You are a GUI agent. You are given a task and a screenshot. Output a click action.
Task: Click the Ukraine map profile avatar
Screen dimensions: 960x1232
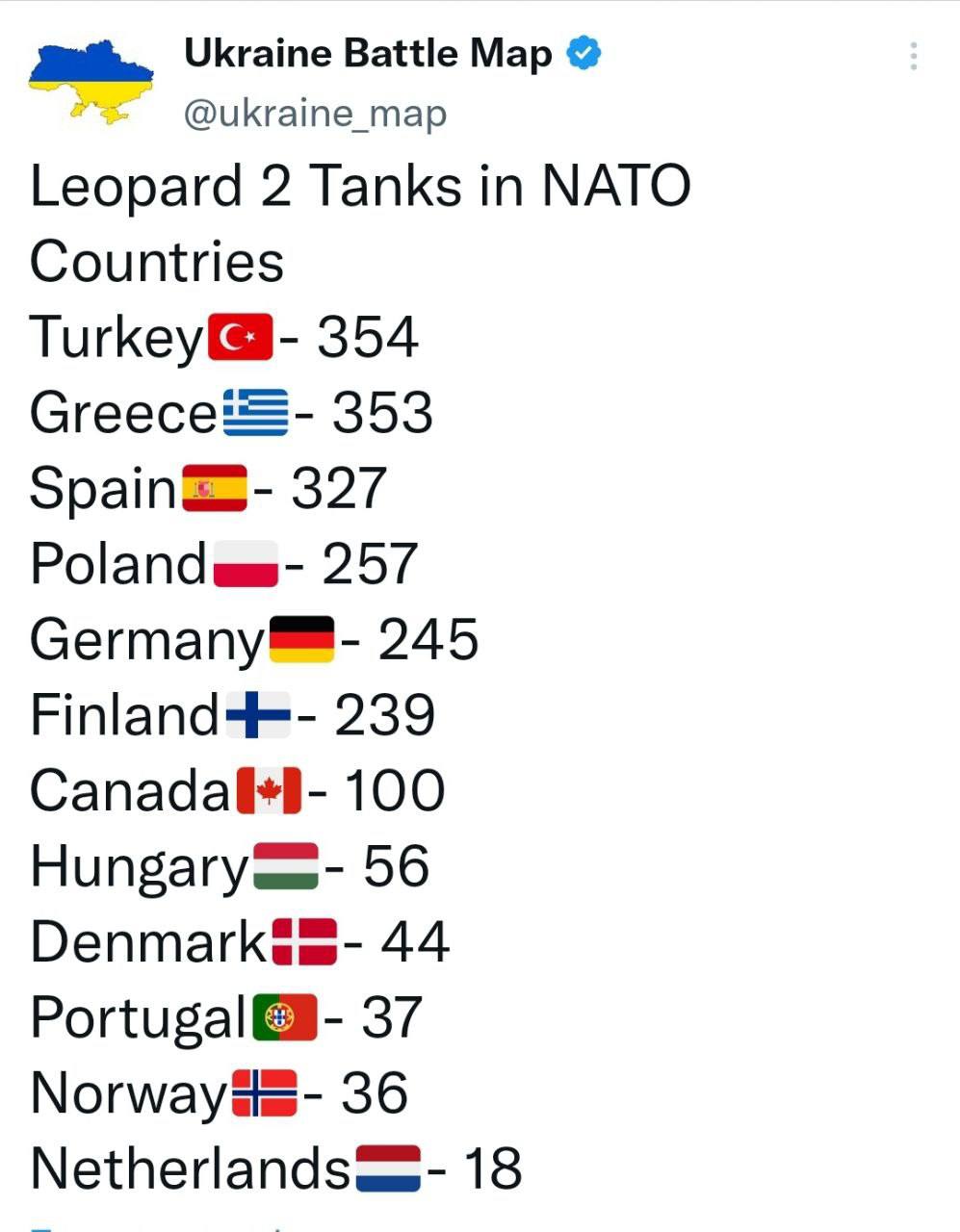click(91, 81)
